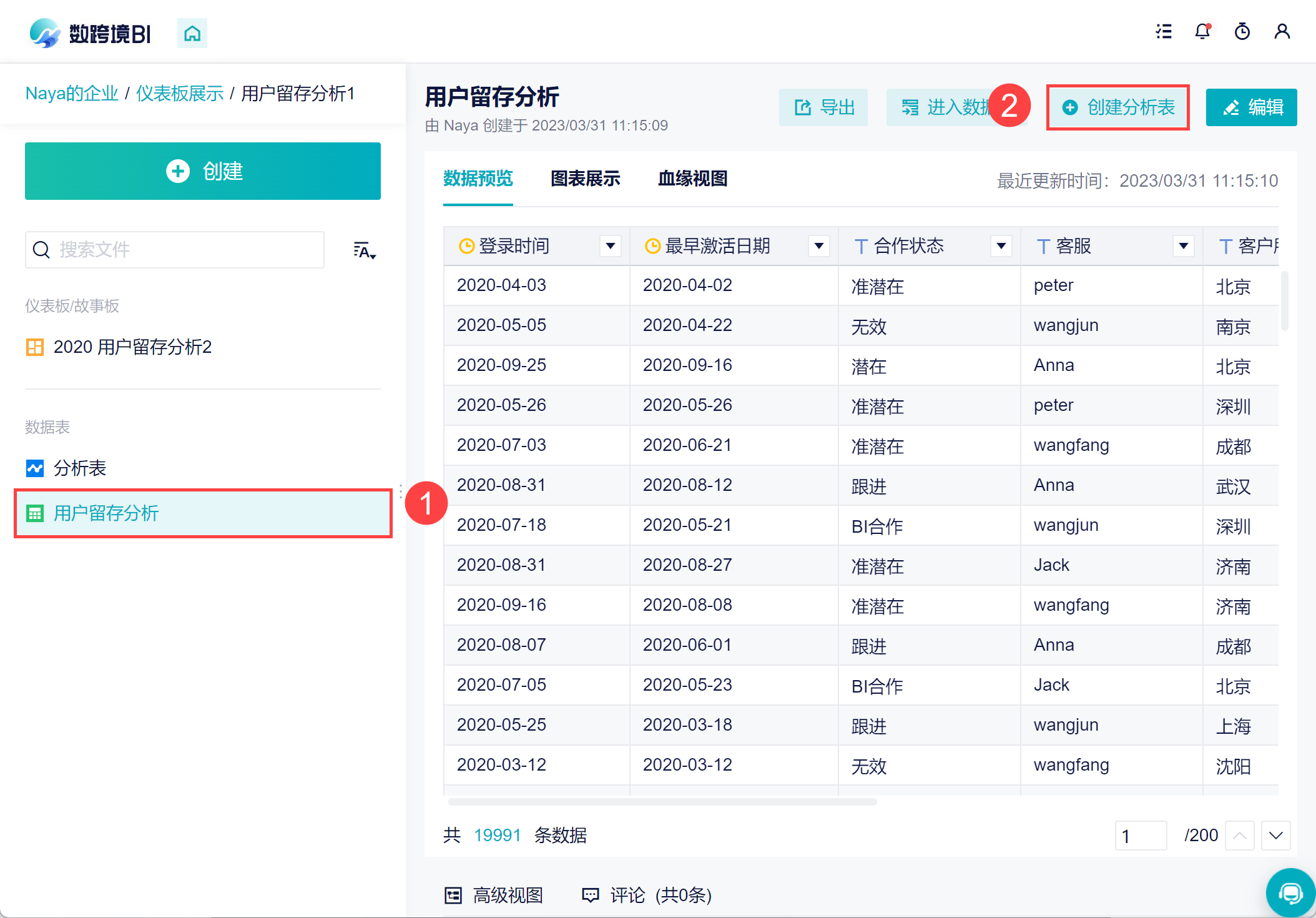Image resolution: width=1316 pixels, height=918 pixels.
Task: Open the task list icon
Action: 1164,32
